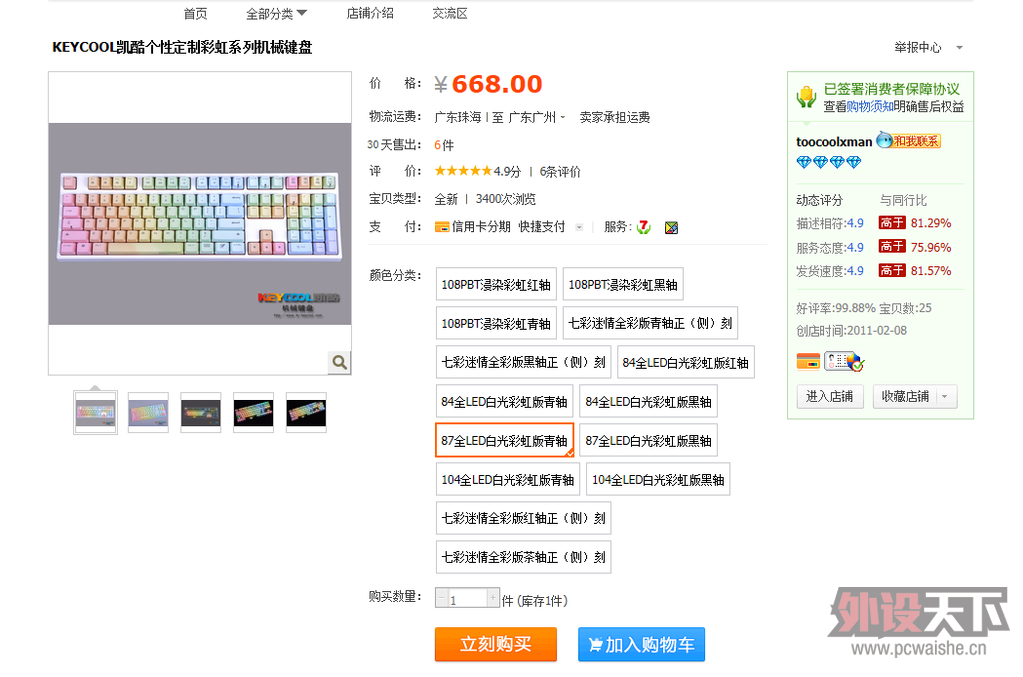Click the magnifier zoom icon on product image
This screenshot has height=677, width=1023.
(x=339, y=362)
